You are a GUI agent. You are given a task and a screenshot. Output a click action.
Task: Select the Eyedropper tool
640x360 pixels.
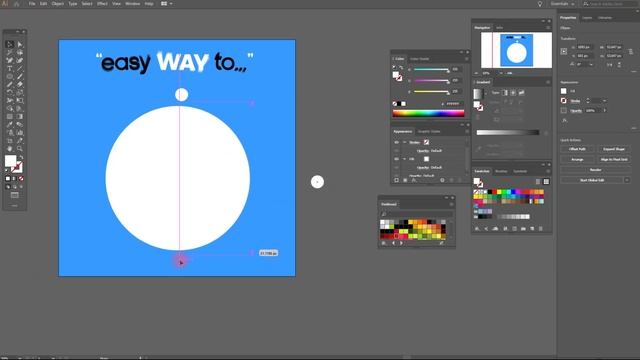point(10,124)
